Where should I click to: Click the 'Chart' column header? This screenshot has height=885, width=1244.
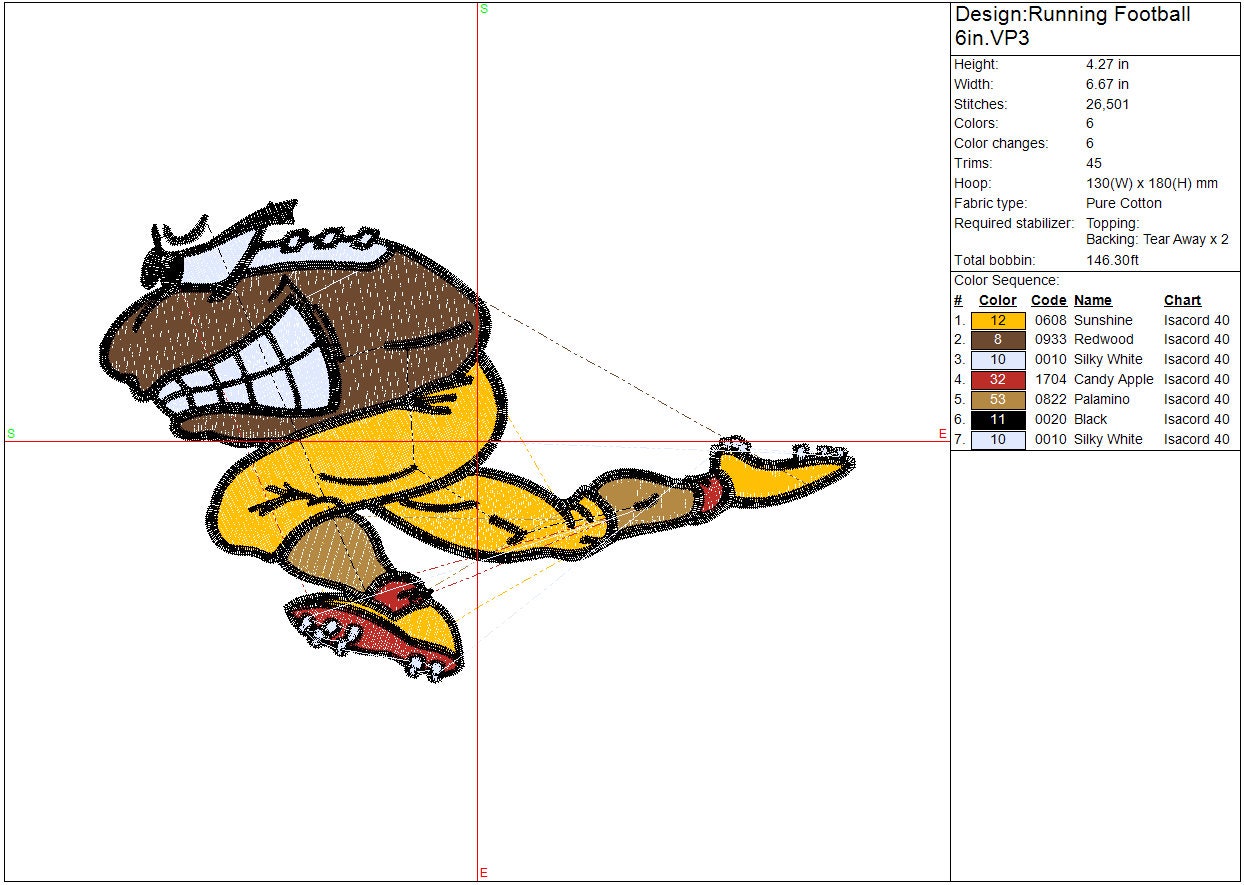pos(1182,301)
